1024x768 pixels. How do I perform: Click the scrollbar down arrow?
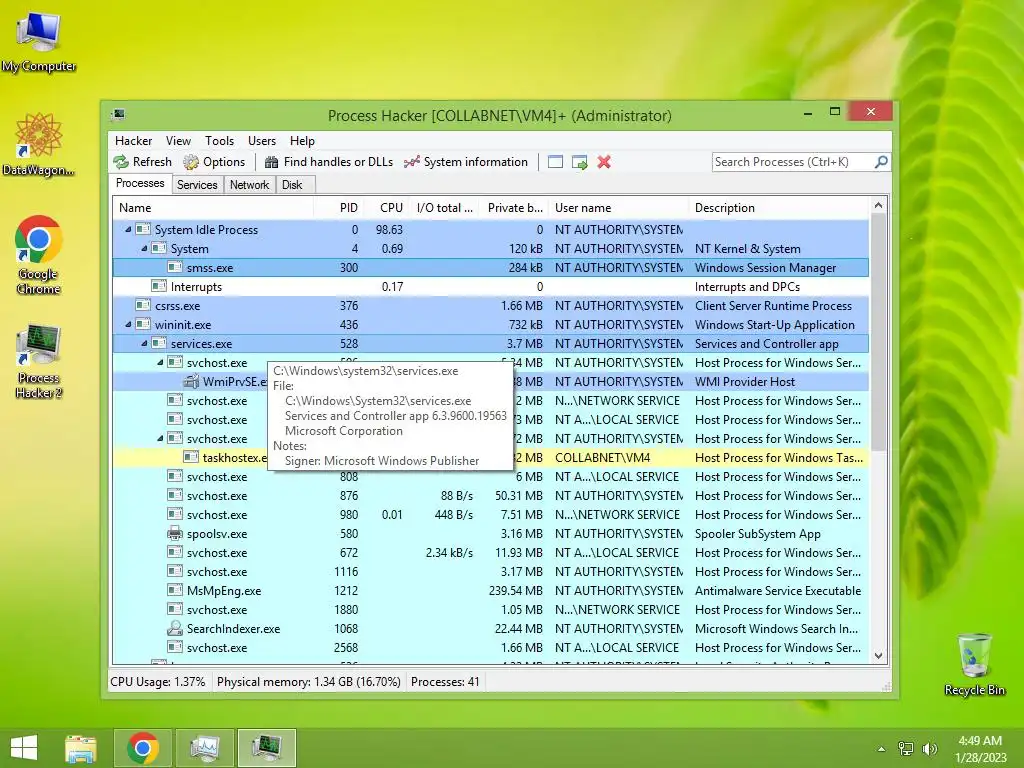point(878,656)
